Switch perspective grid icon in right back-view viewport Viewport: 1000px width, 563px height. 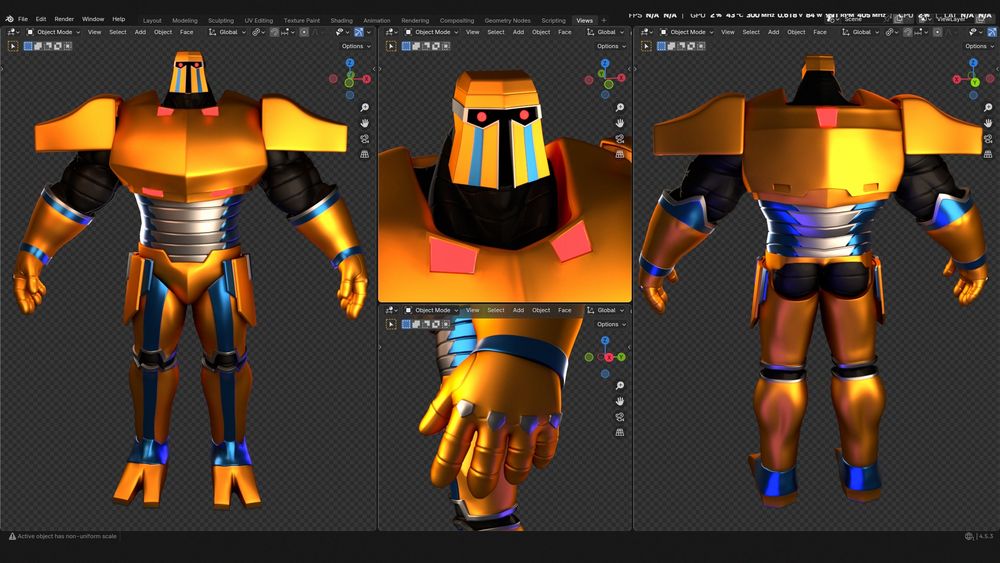[x=988, y=154]
